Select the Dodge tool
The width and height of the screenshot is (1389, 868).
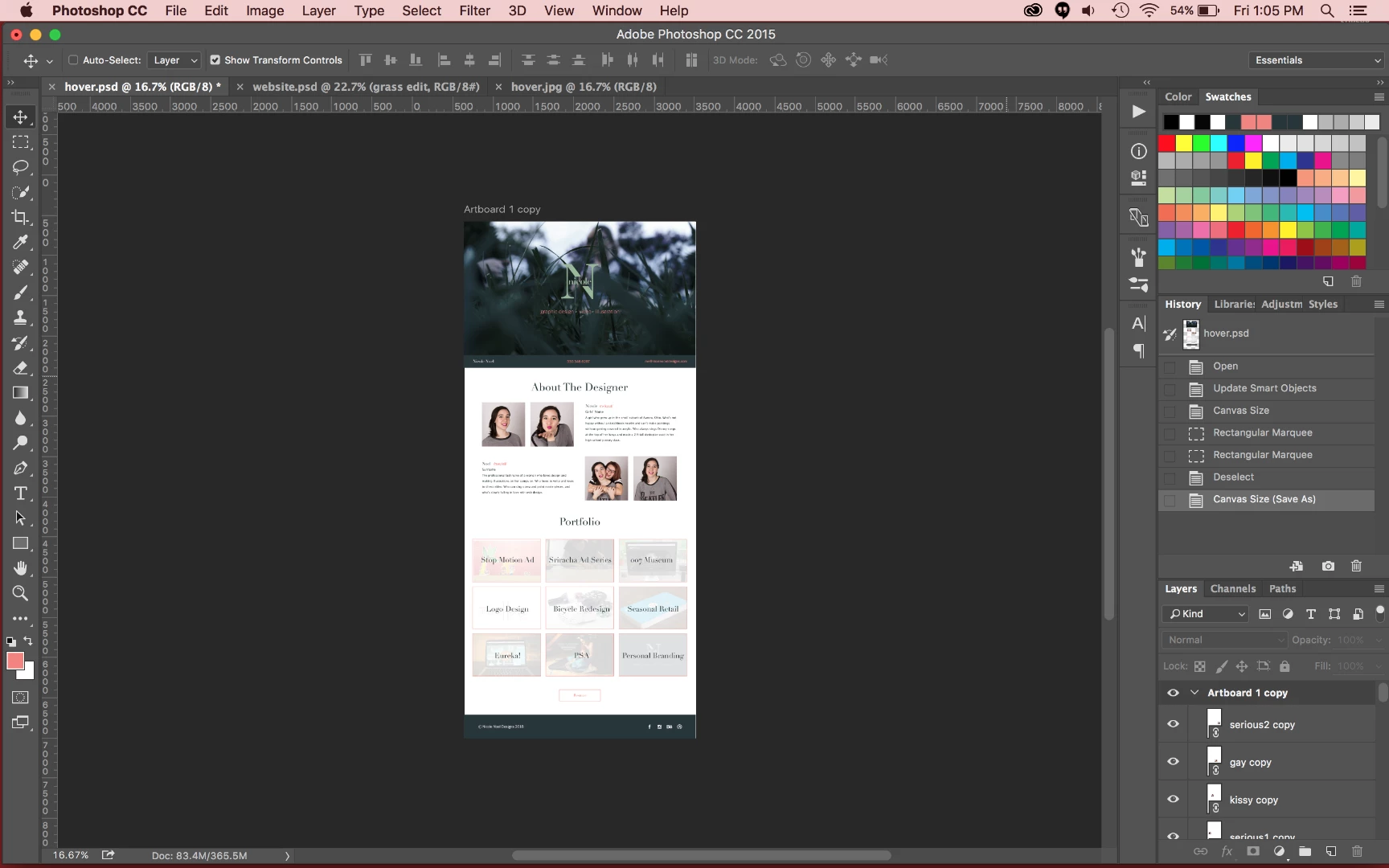pyautogui.click(x=20, y=443)
